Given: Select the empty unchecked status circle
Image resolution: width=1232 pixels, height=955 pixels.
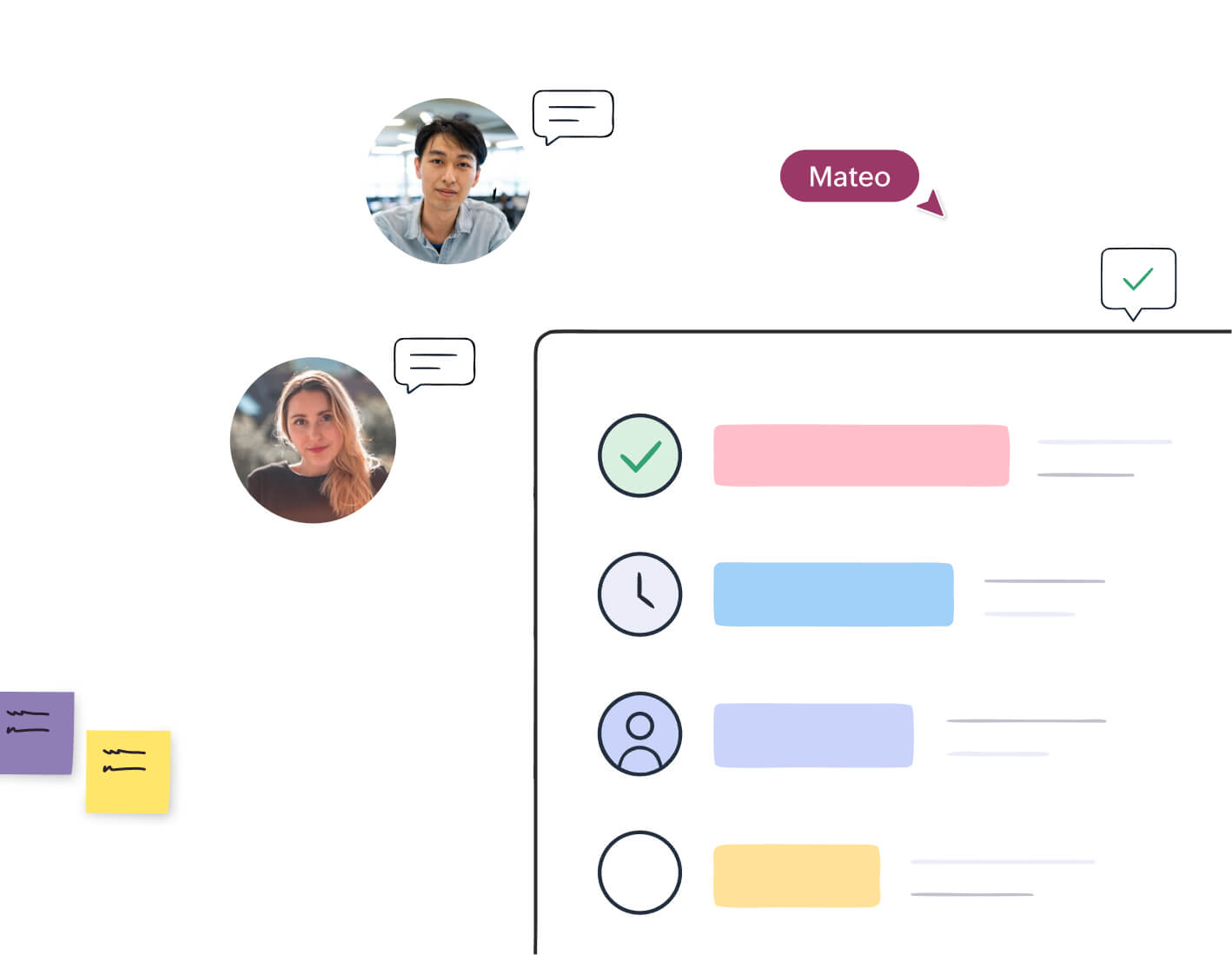Looking at the screenshot, I should 639,872.
